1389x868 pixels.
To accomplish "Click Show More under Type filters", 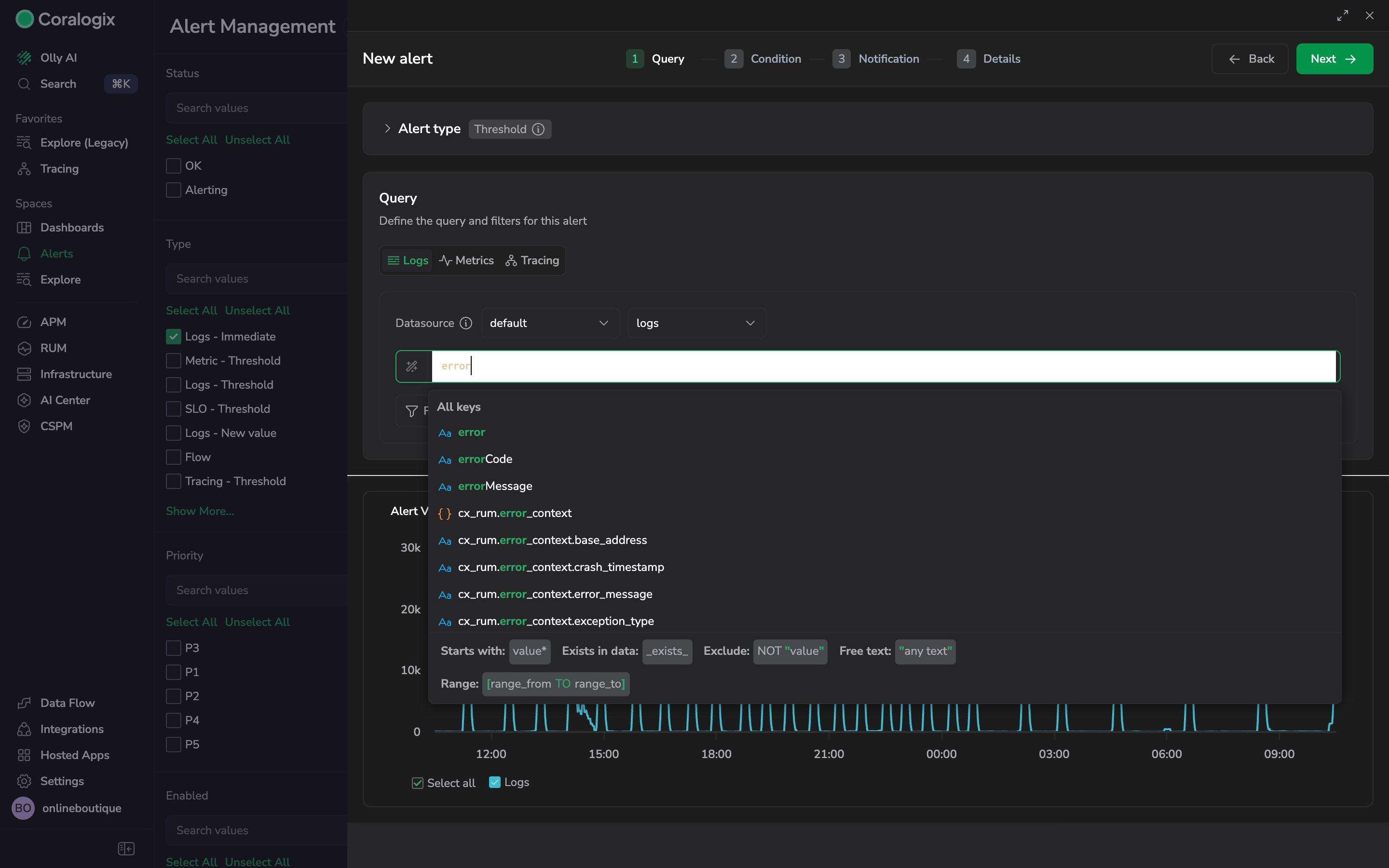I will [x=200, y=511].
